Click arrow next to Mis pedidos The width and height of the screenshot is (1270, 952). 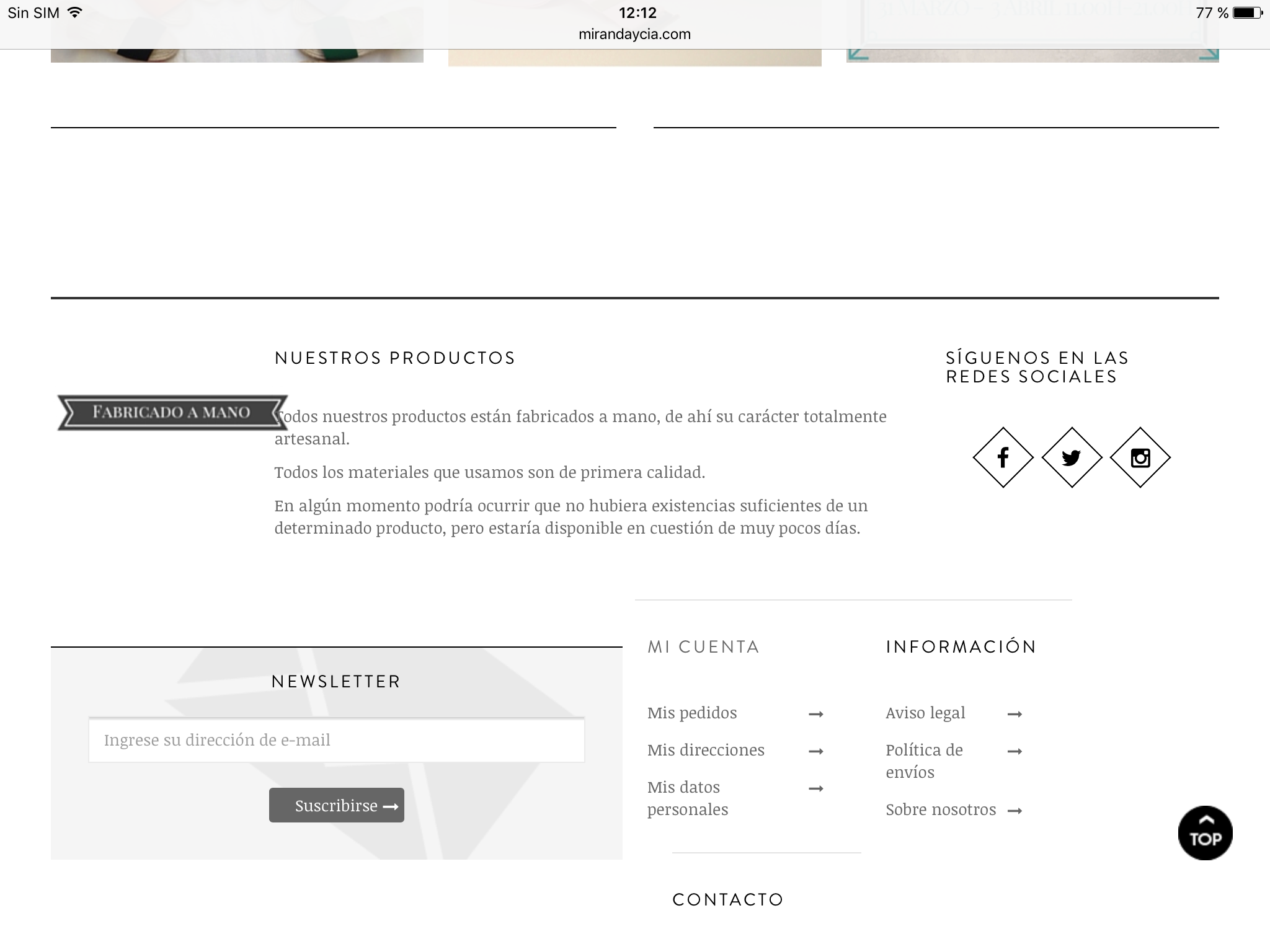tap(815, 714)
